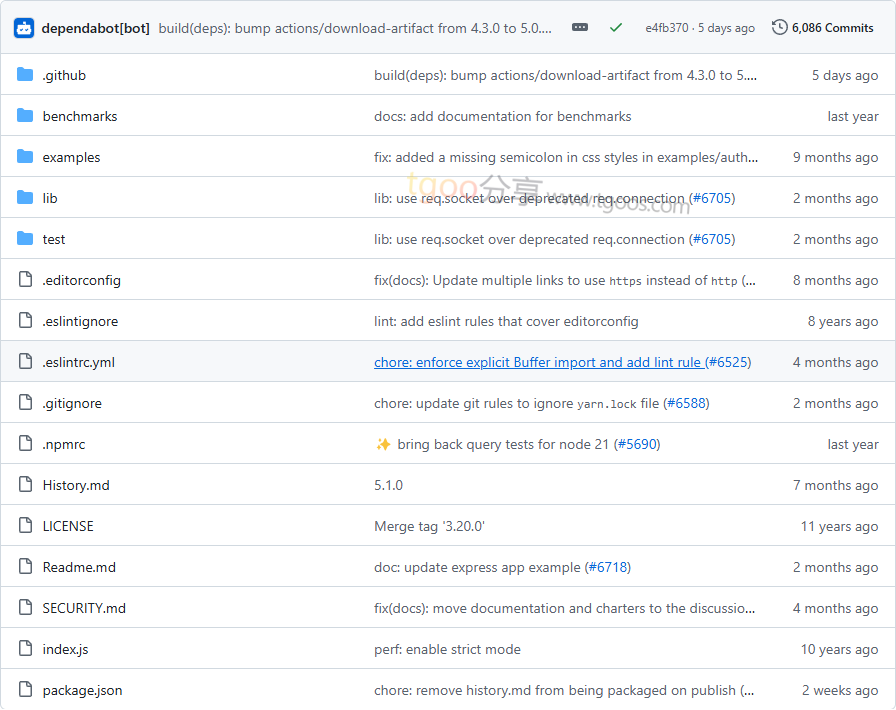
Task: Open the examples folder
Action: [71, 157]
